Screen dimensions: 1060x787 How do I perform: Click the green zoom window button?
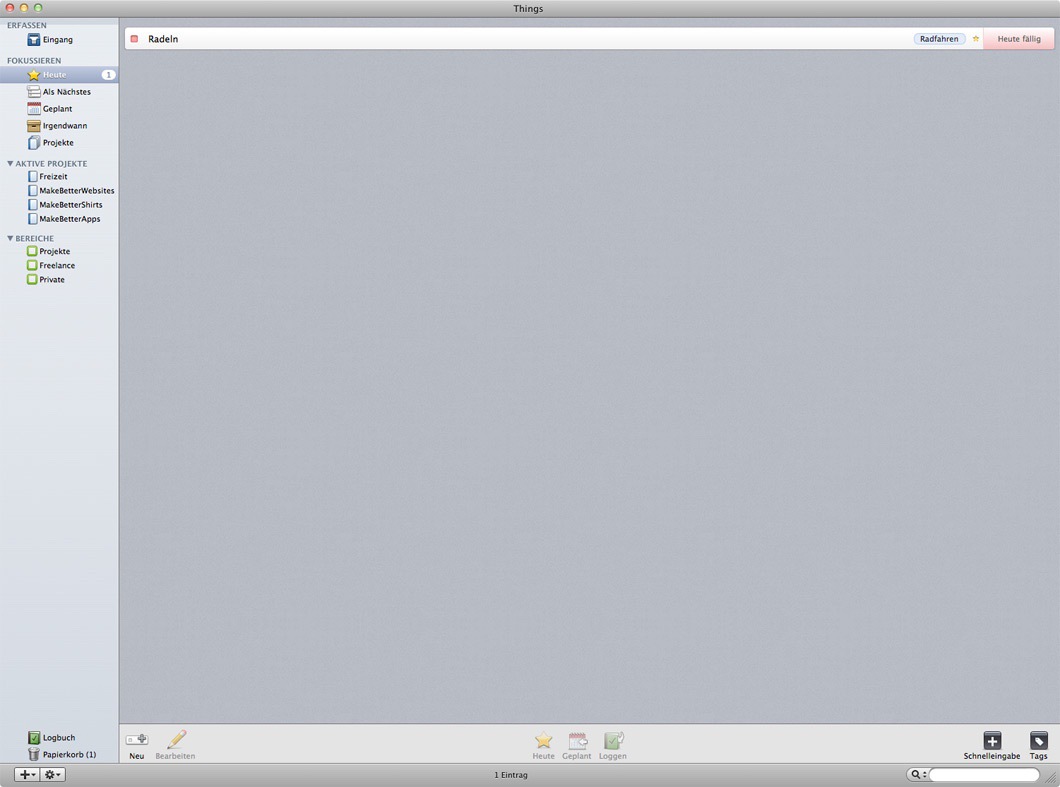coord(38,7)
